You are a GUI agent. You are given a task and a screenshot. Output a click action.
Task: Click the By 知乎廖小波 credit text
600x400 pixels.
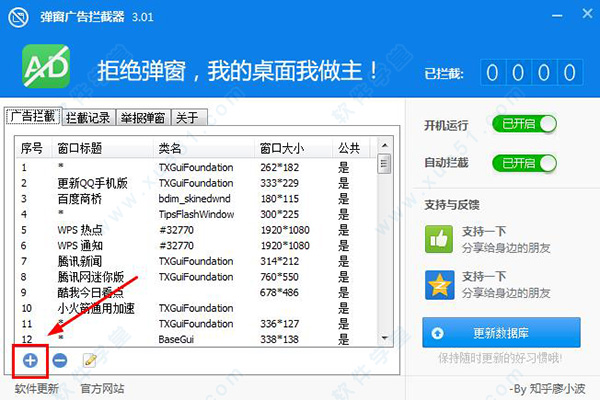point(548,389)
